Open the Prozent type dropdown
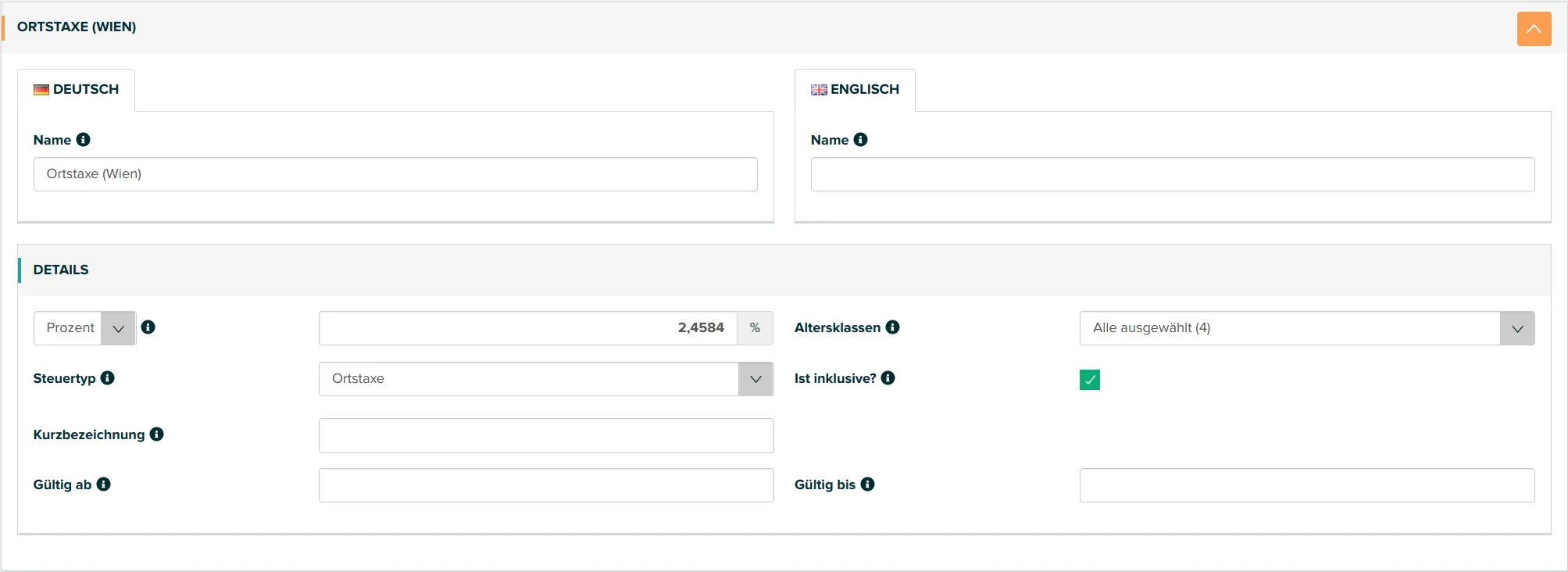 (x=84, y=328)
